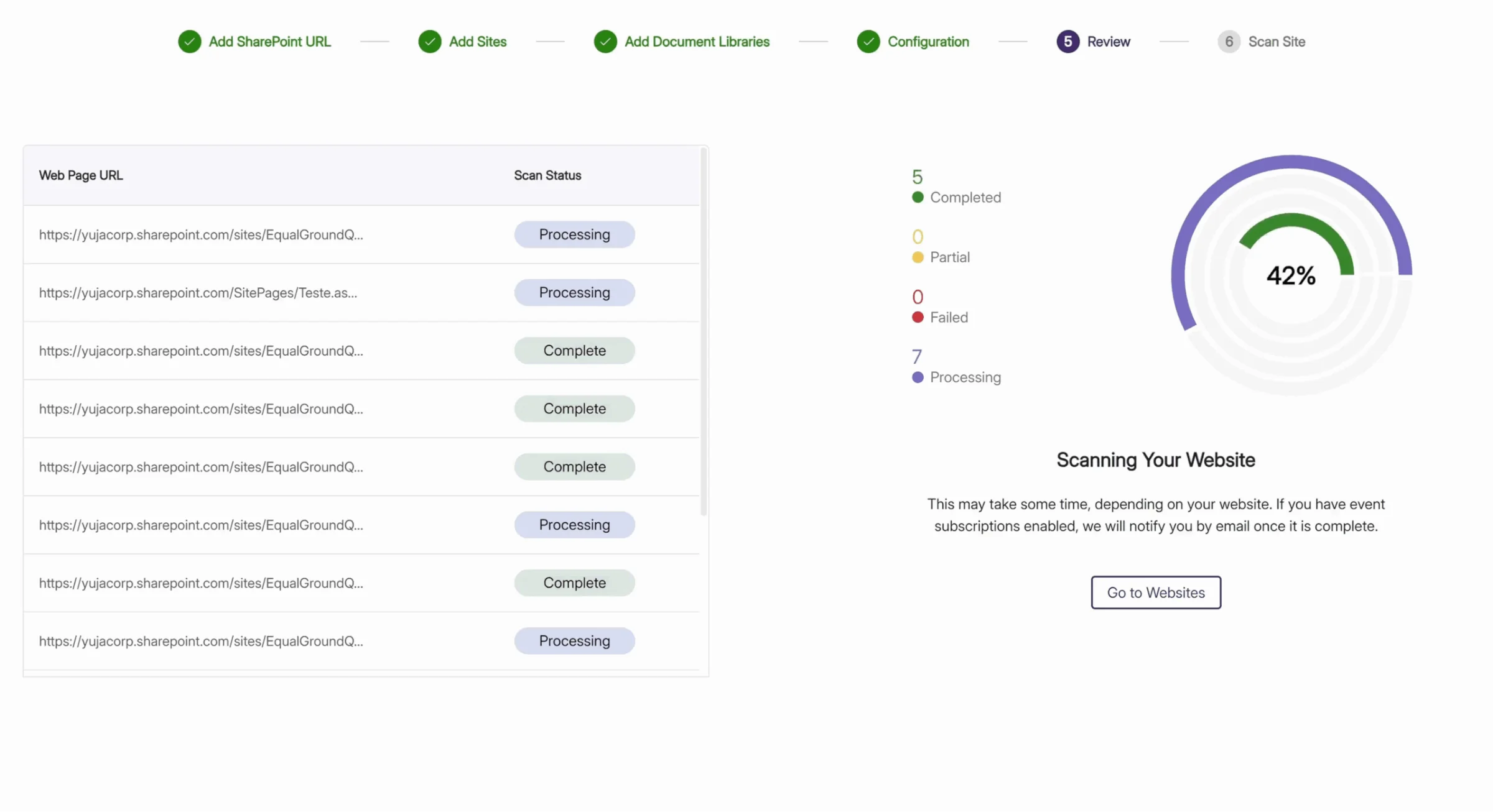The height and width of the screenshot is (812, 1493).
Task: Select the Configuration step label
Action: click(928, 42)
